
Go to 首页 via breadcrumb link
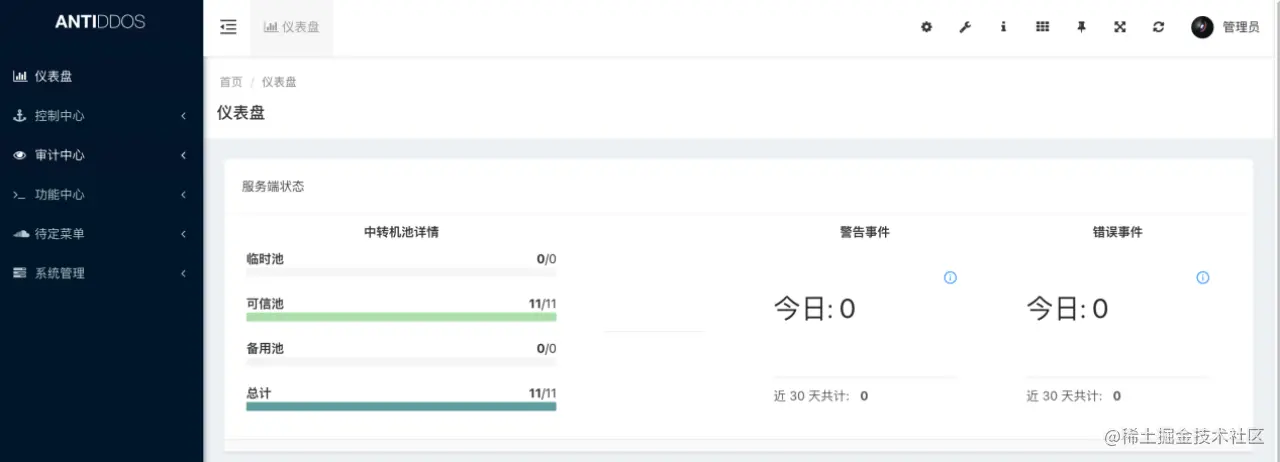click(x=231, y=82)
